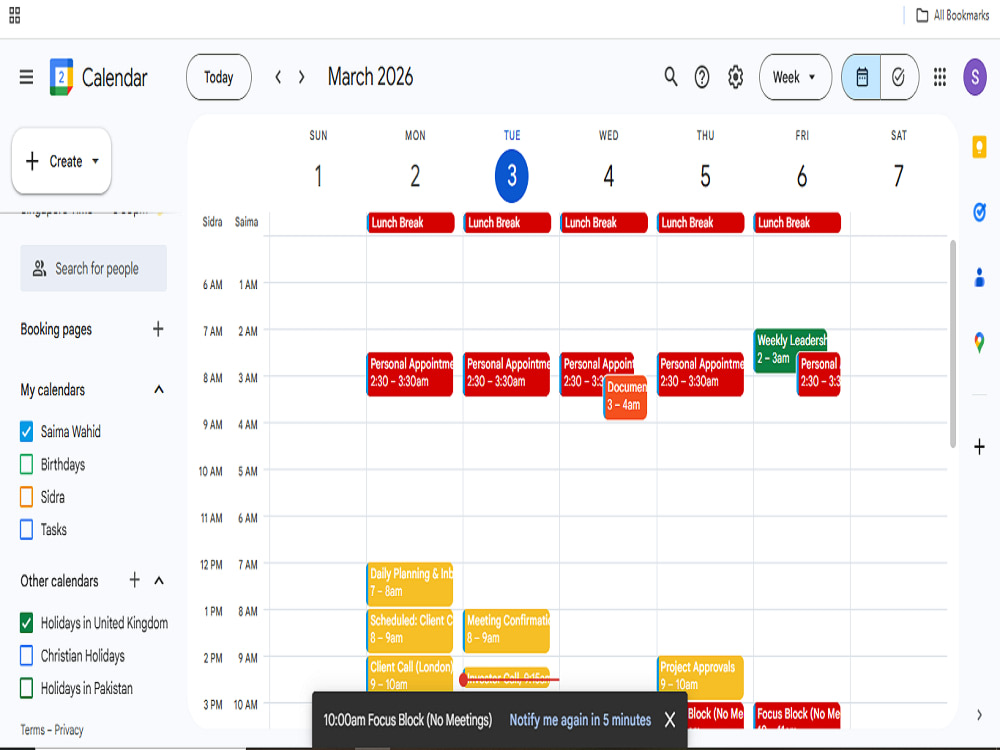Open Project Approvals 9 – 10am event
Screen dimensions: 1000x750
coord(700,677)
